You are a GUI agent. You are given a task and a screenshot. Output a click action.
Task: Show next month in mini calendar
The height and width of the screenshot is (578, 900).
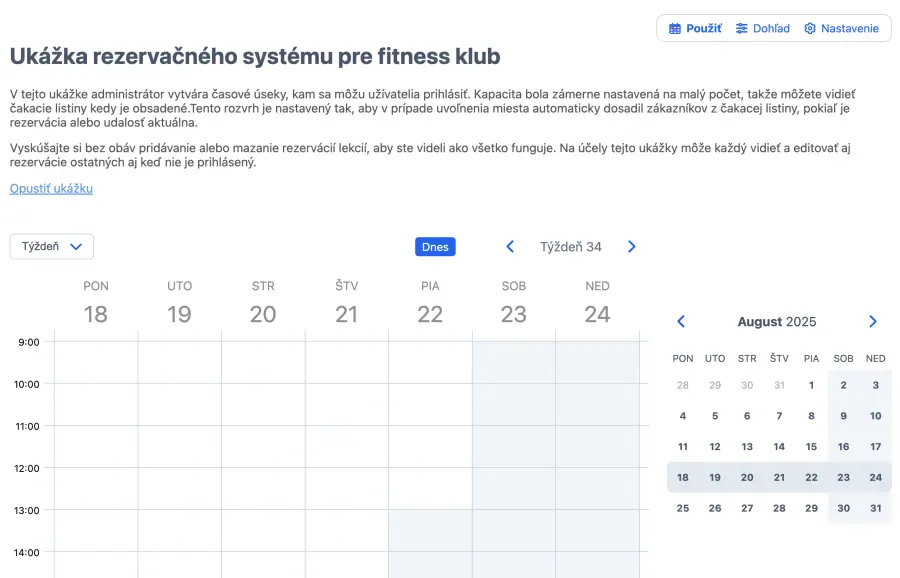click(873, 322)
